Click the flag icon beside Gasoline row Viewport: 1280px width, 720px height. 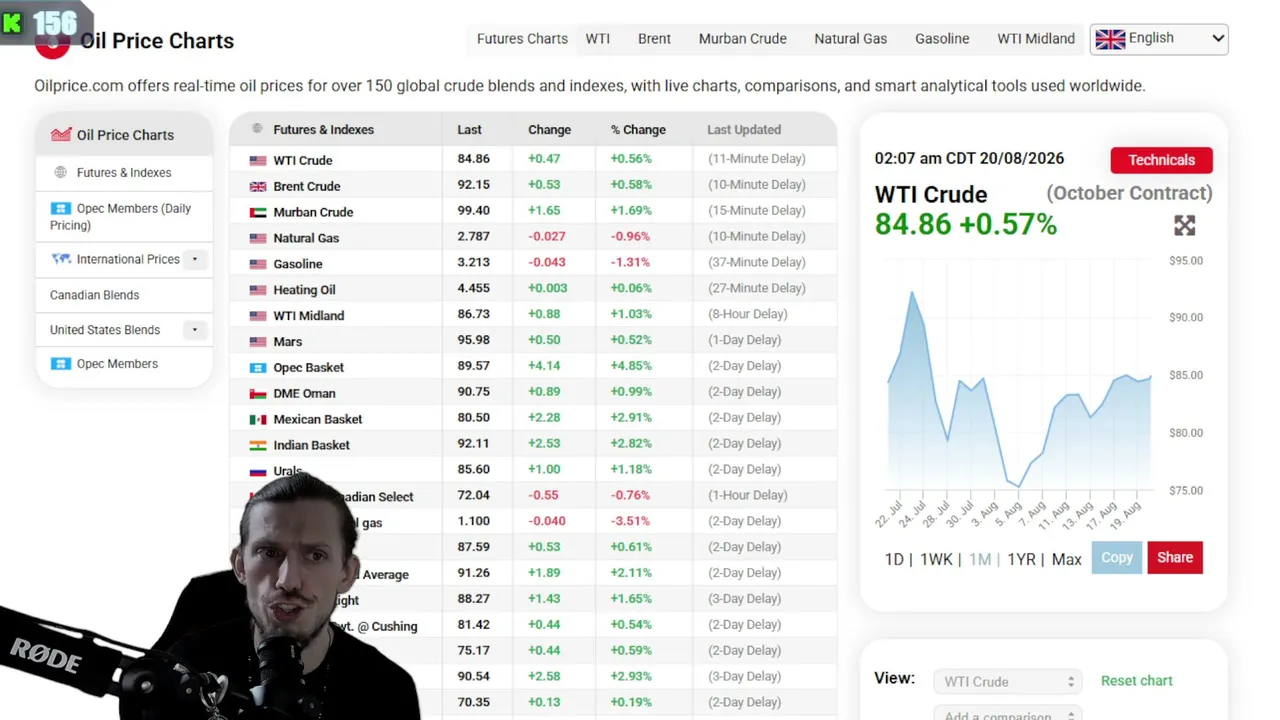[258, 264]
